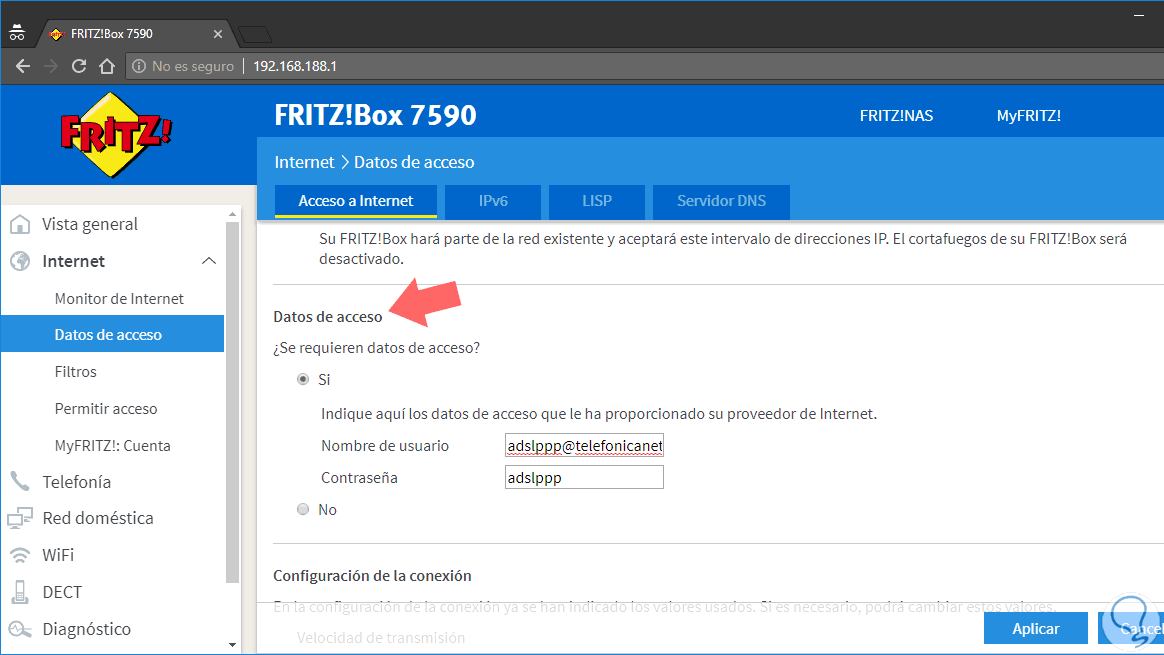The image size is (1164, 655).
Task: Click the '¿Se requieren datos de acceso?' text
Action: click(376, 348)
